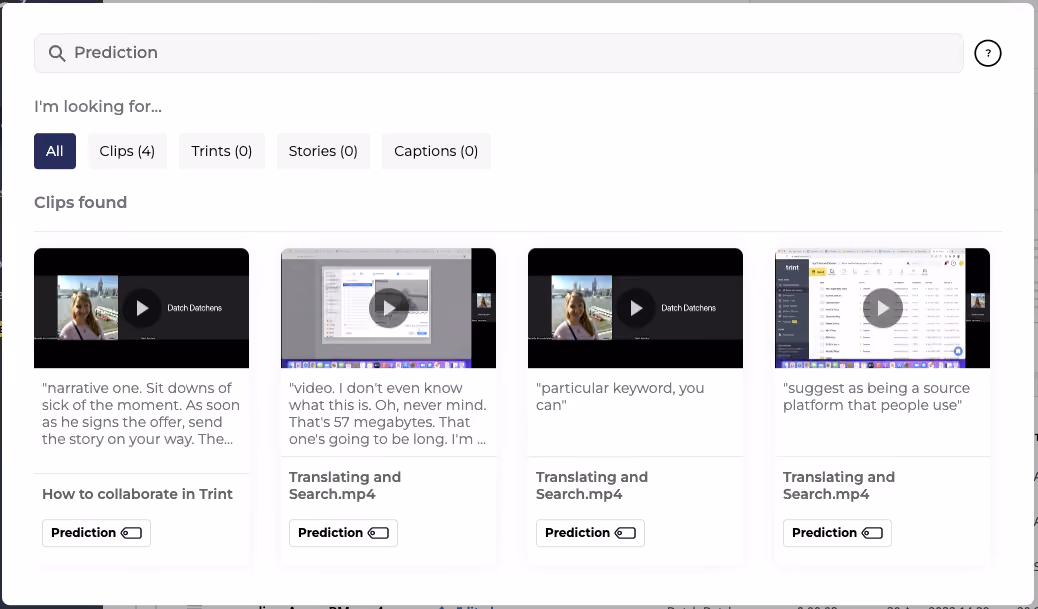Choose the Captions (0) filter
The image size is (1038, 609).
coord(436,151)
